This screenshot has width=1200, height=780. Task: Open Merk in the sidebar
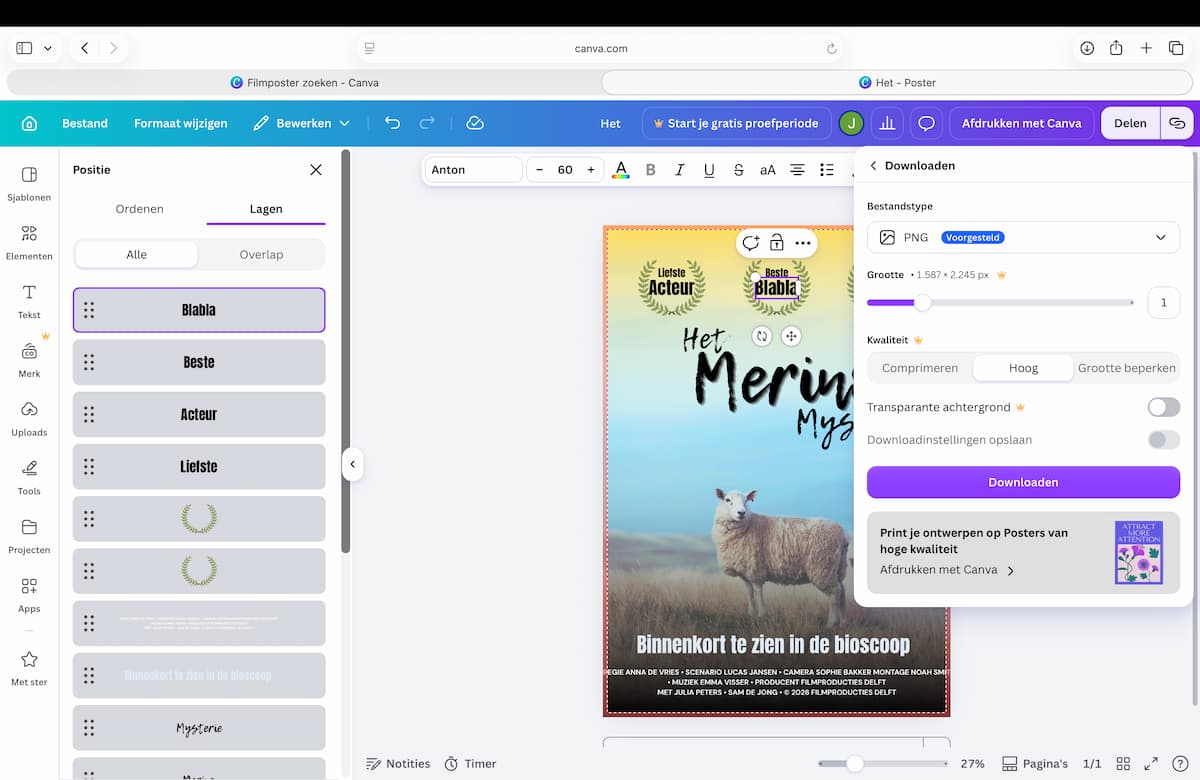pos(29,360)
